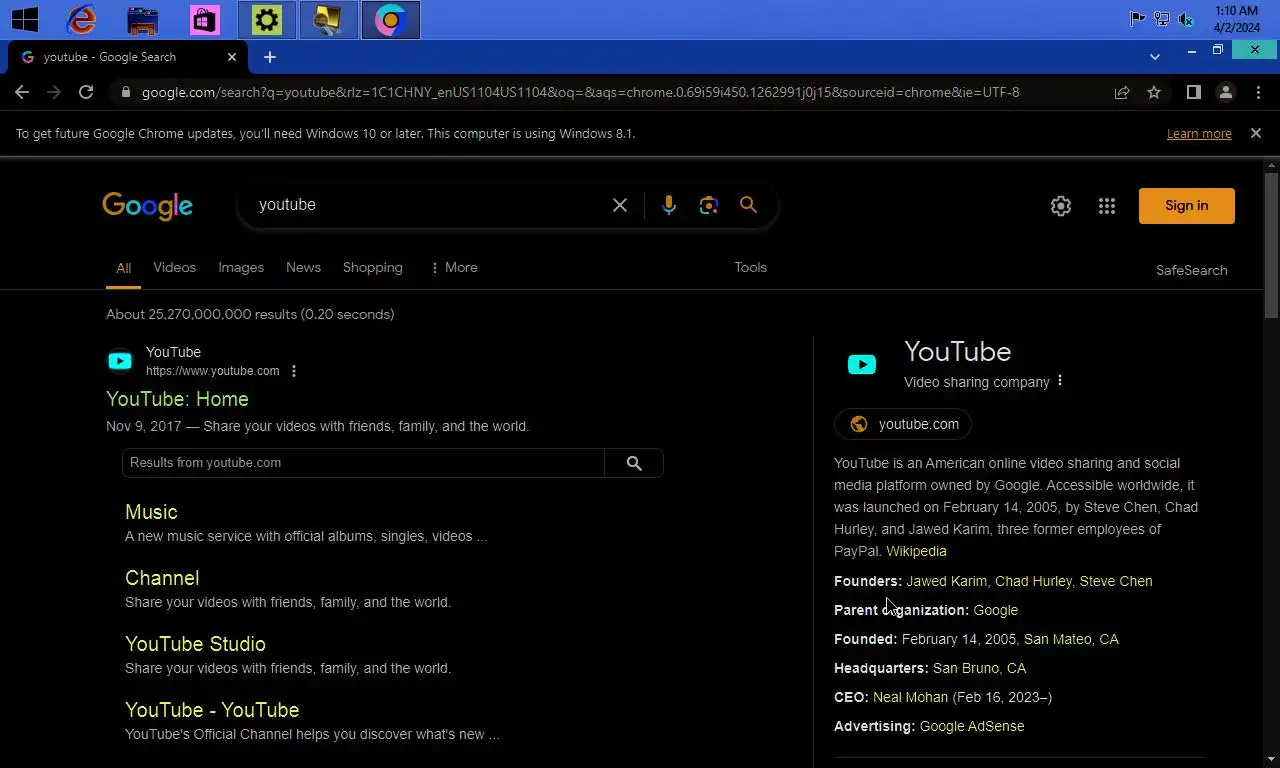Switch to Images results tab
1280x768 pixels.
click(241, 267)
